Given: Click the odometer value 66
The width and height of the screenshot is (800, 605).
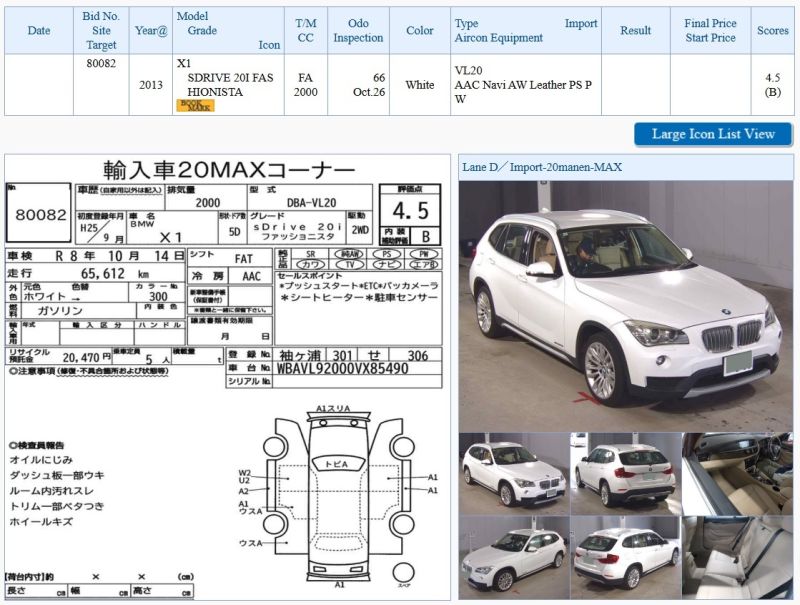Looking at the screenshot, I should coord(379,78).
